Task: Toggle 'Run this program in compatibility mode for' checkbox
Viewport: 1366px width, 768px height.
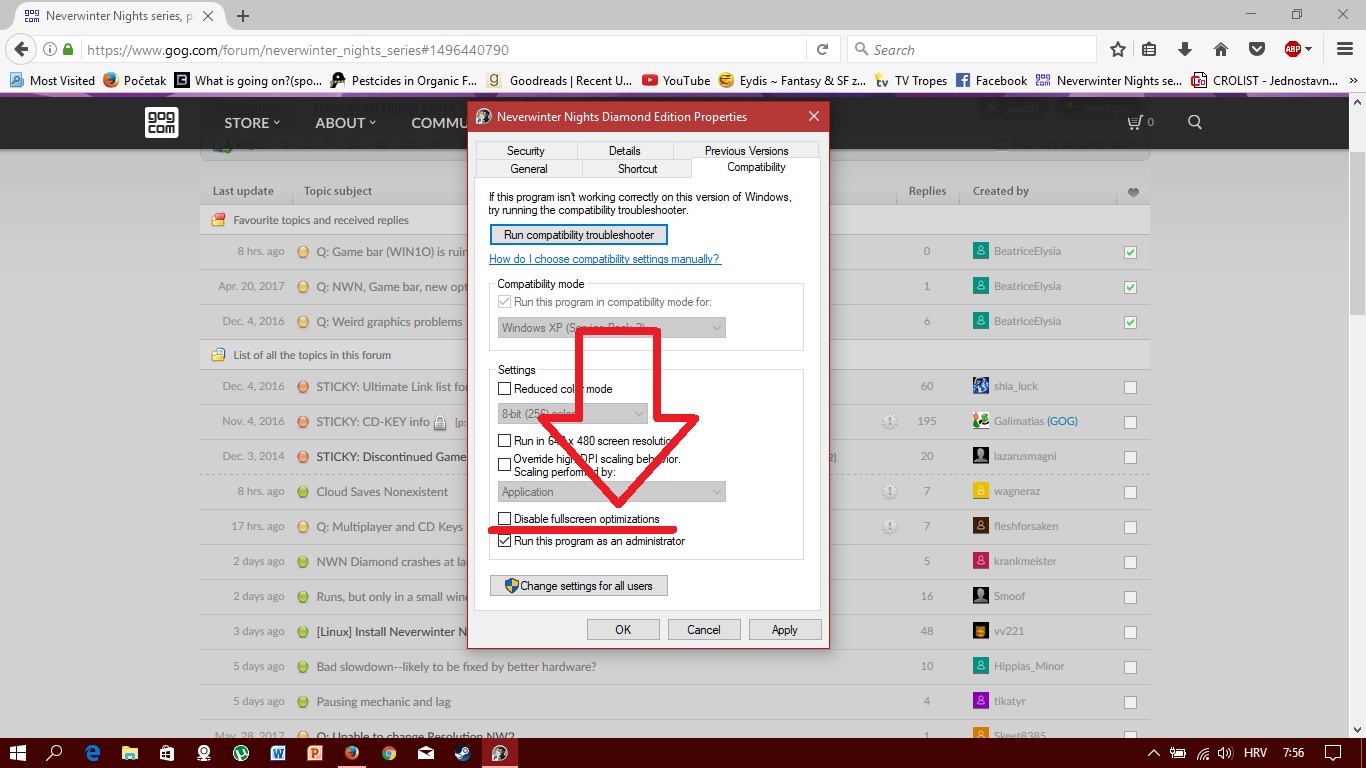Action: pos(505,302)
